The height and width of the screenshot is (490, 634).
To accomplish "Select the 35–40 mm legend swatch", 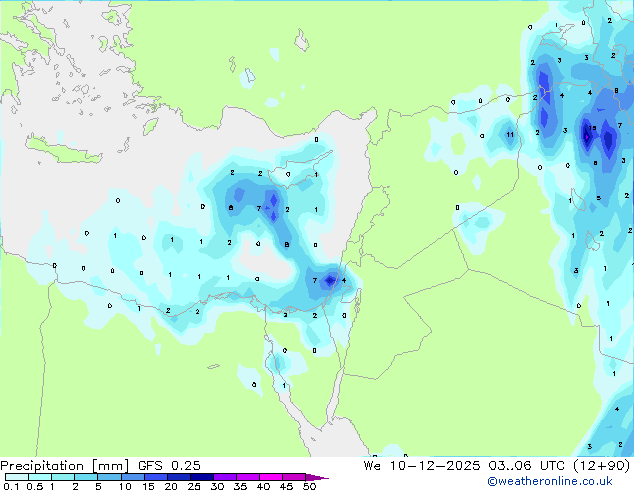I will coord(248,477).
